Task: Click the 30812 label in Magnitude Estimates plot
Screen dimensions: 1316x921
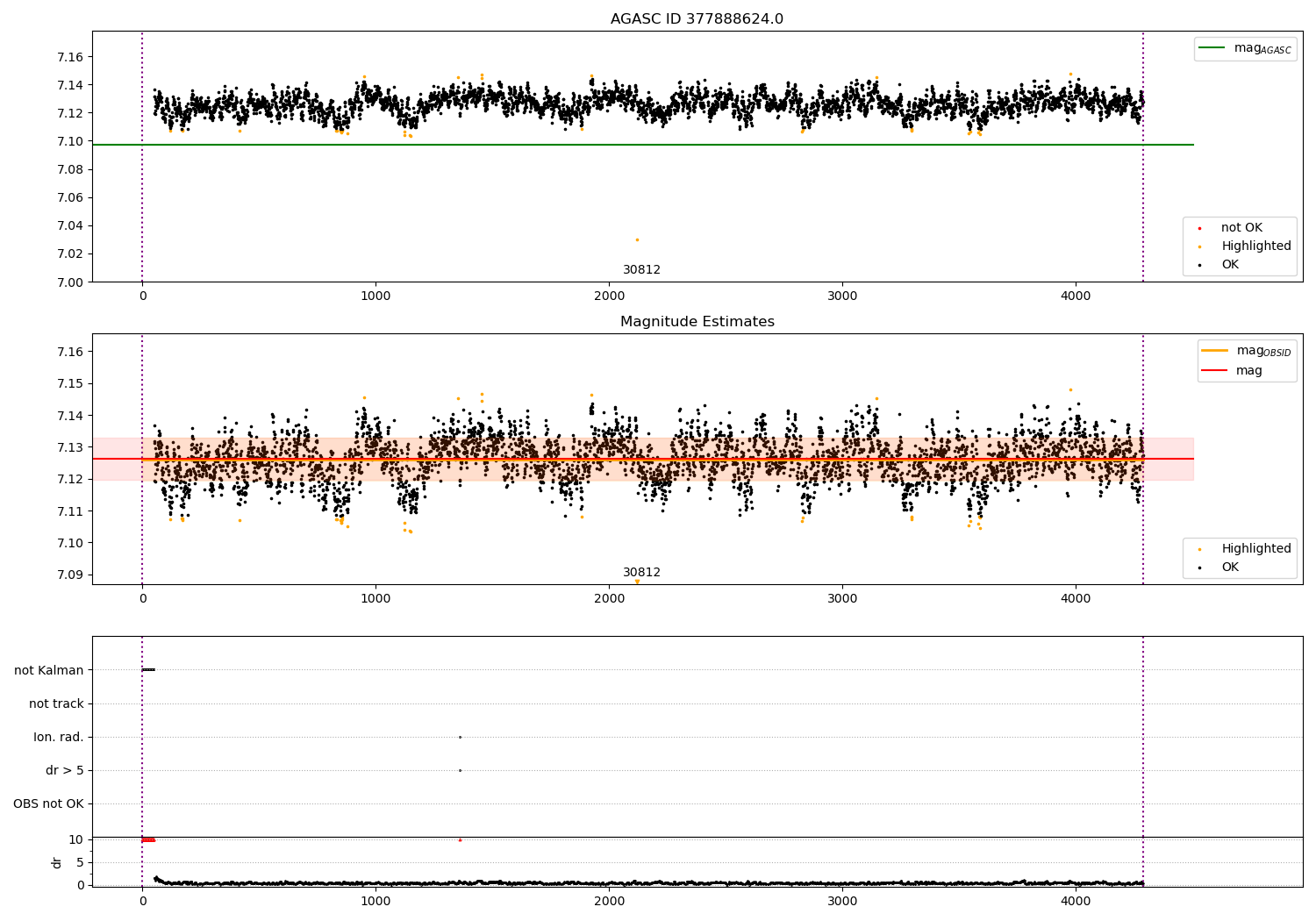Action: click(641, 573)
